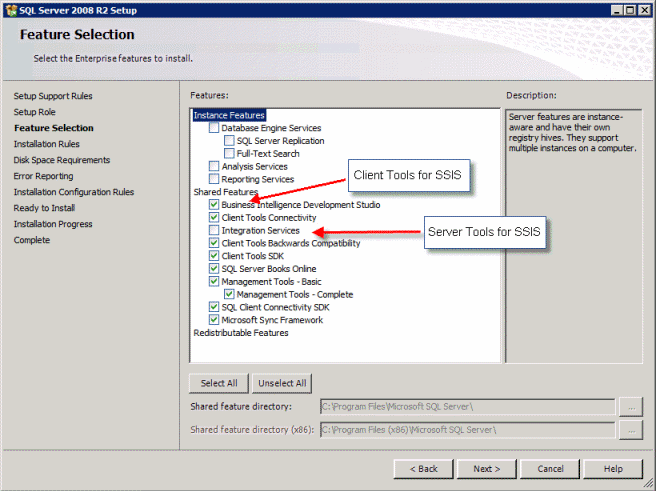Click the SQL Server Setup title bar icon
Viewport: 656px width, 491px height.
click(x=11, y=10)
